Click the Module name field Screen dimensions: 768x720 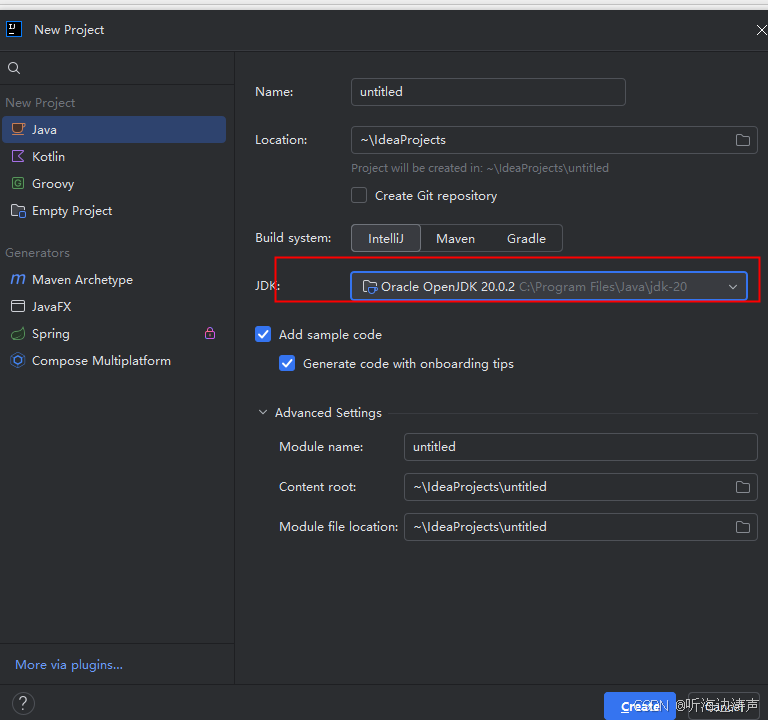pos(580,447)
